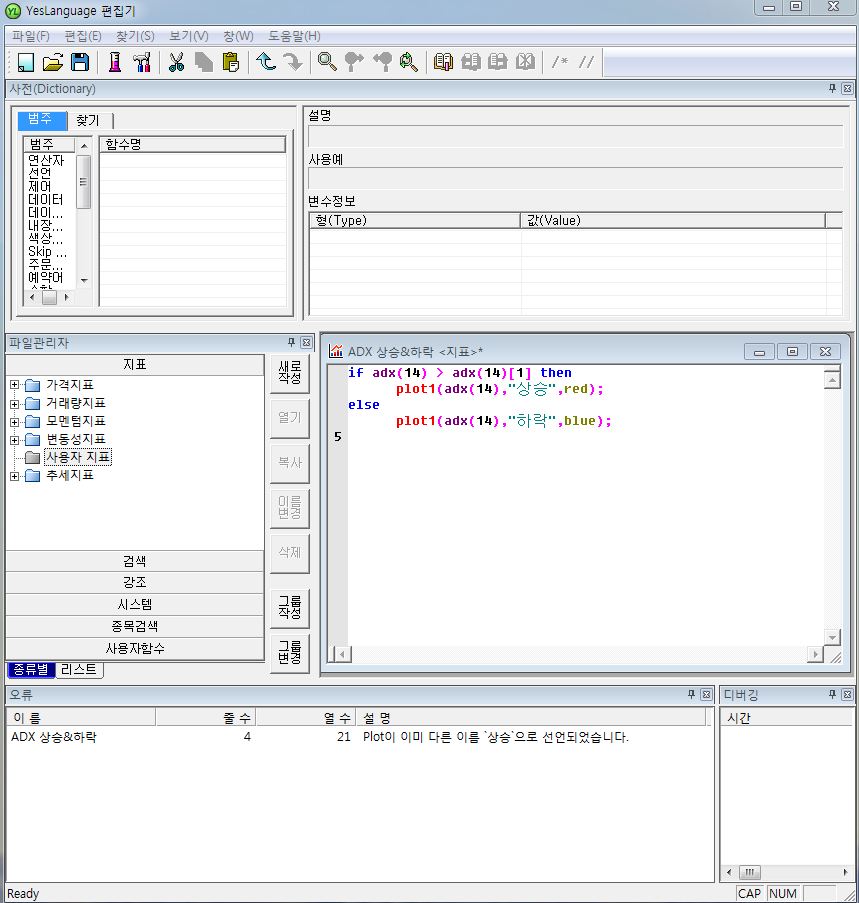The height and width of the screenshot is (903, 859).
Task: Click the block comment /* icon
Action: click(561, 62)
